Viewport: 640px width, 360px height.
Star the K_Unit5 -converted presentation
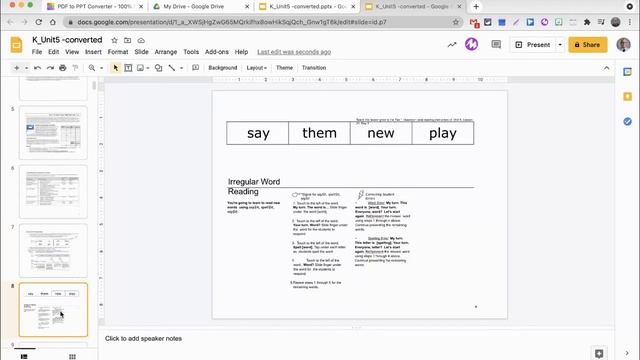pyautogui.click(x=114, y=40)
